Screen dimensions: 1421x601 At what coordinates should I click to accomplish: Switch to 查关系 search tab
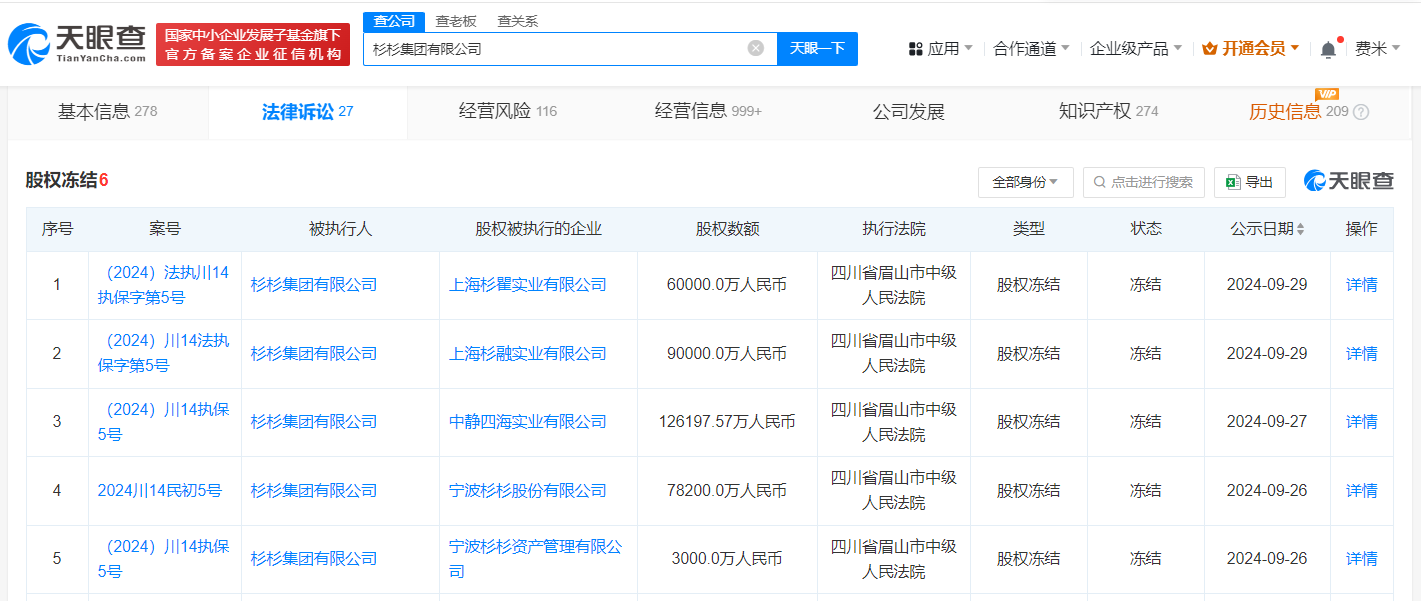pos(517,21)
